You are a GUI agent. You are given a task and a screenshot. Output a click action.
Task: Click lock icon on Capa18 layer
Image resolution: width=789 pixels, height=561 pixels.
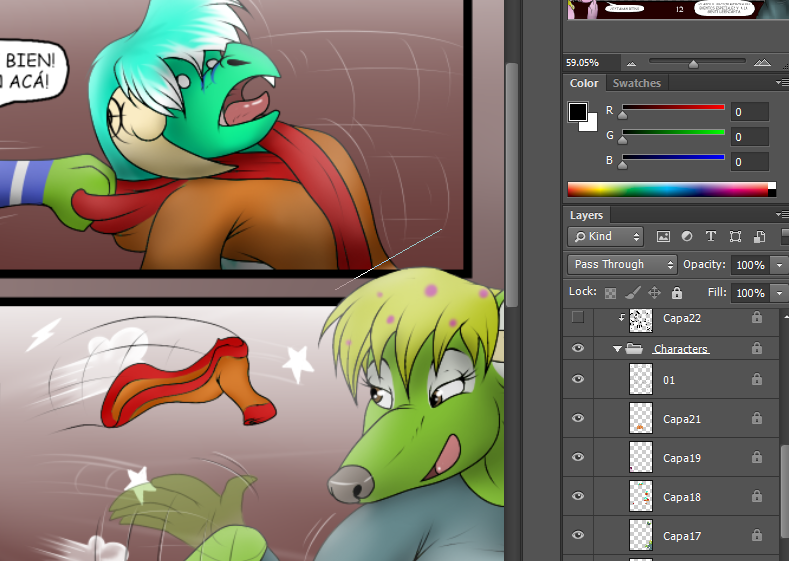coord(757,496)
